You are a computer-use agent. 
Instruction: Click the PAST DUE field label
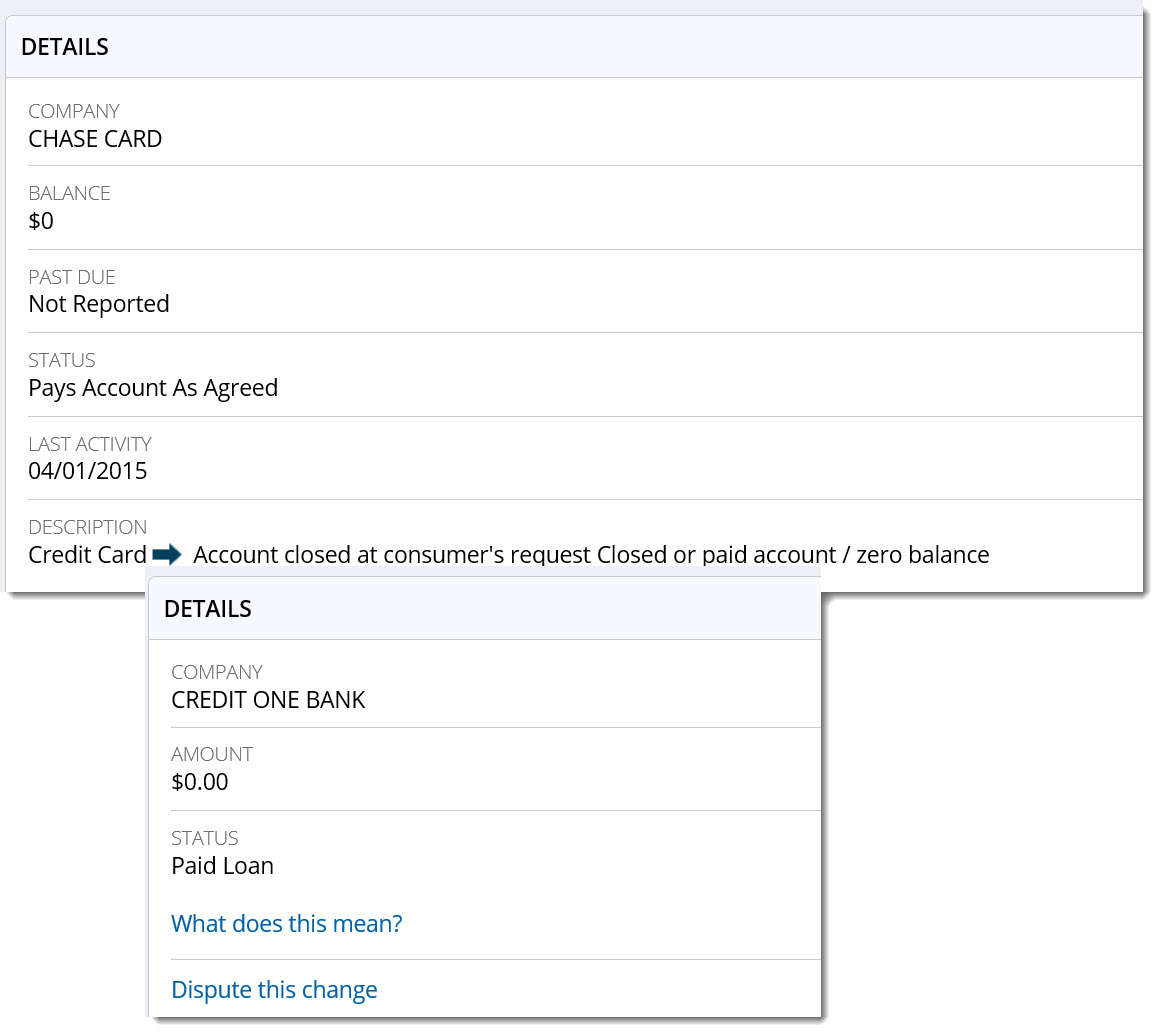[x=70, y=277]
